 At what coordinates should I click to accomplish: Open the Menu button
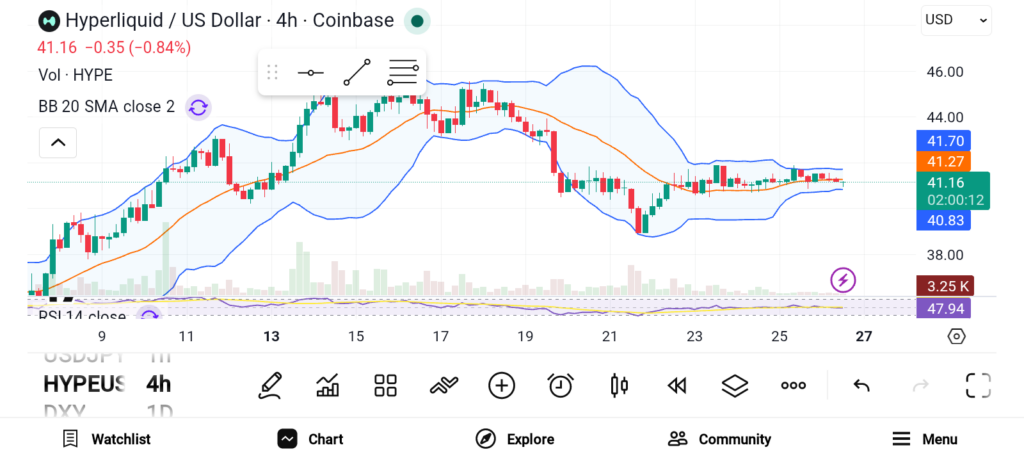pyautogui.click(x=924, y=439)
